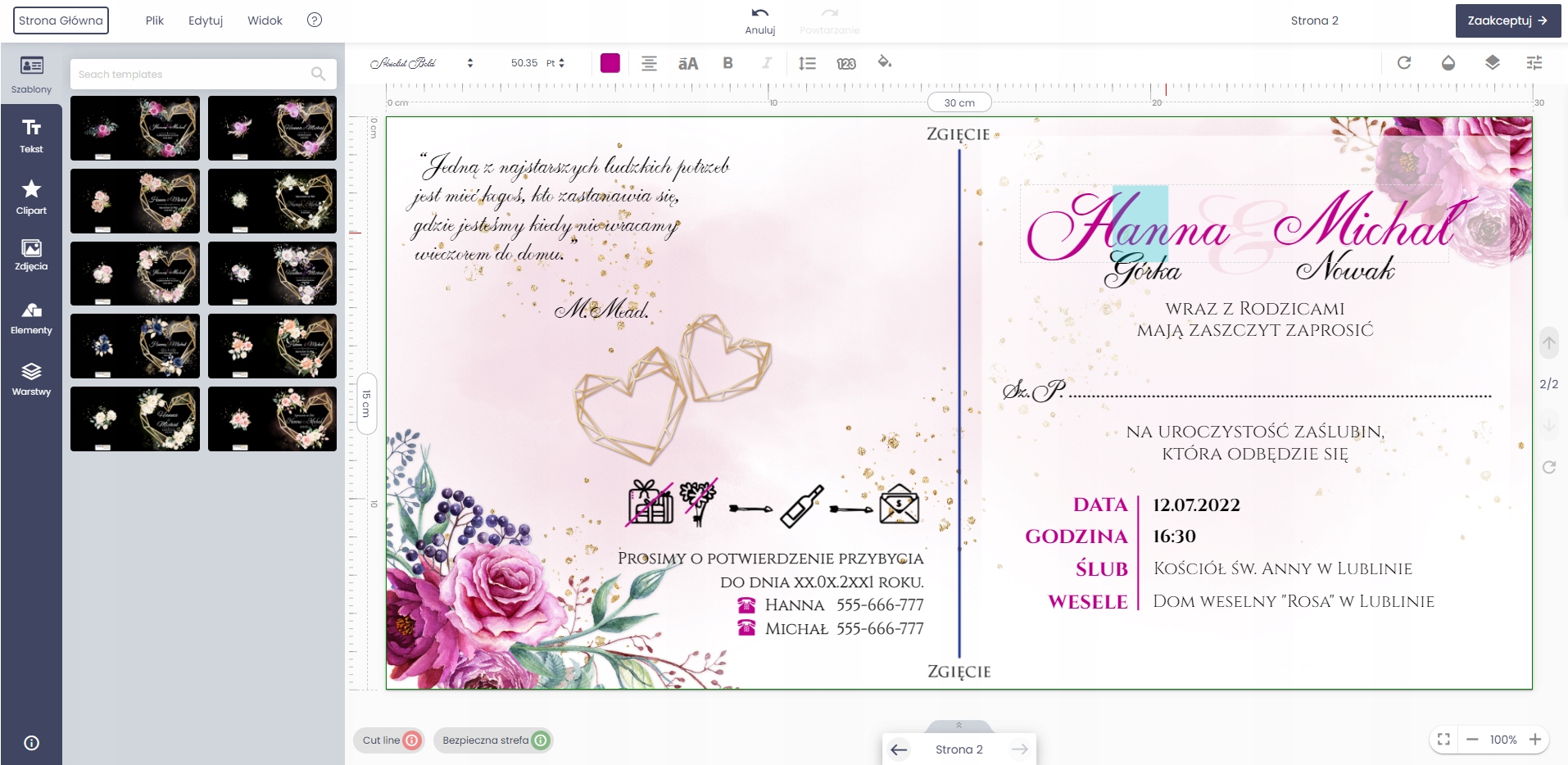This screenshot has height=765, width=1568.
Task: Open the font family dropdown
Action: [x=422, y=63]
